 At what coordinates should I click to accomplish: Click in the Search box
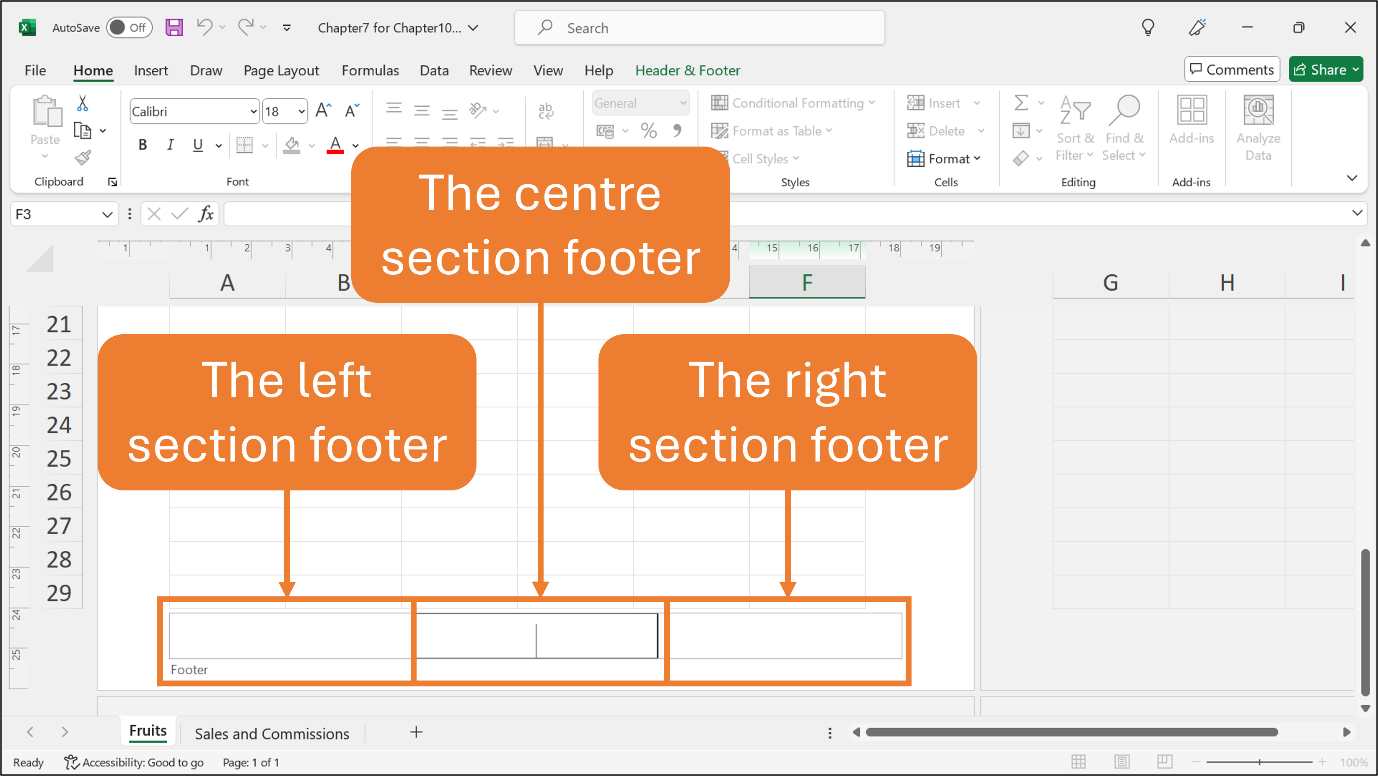(x=700, y=28)
